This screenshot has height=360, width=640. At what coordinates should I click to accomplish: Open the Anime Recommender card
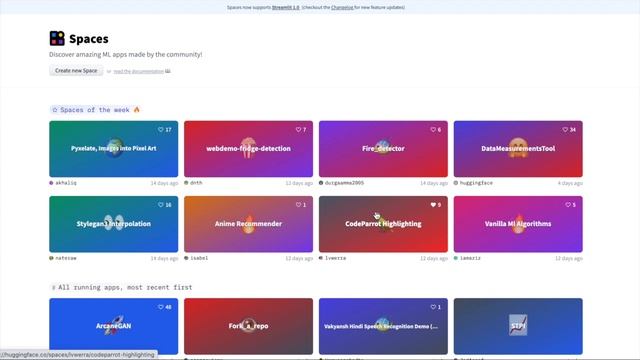pos(248,224)
